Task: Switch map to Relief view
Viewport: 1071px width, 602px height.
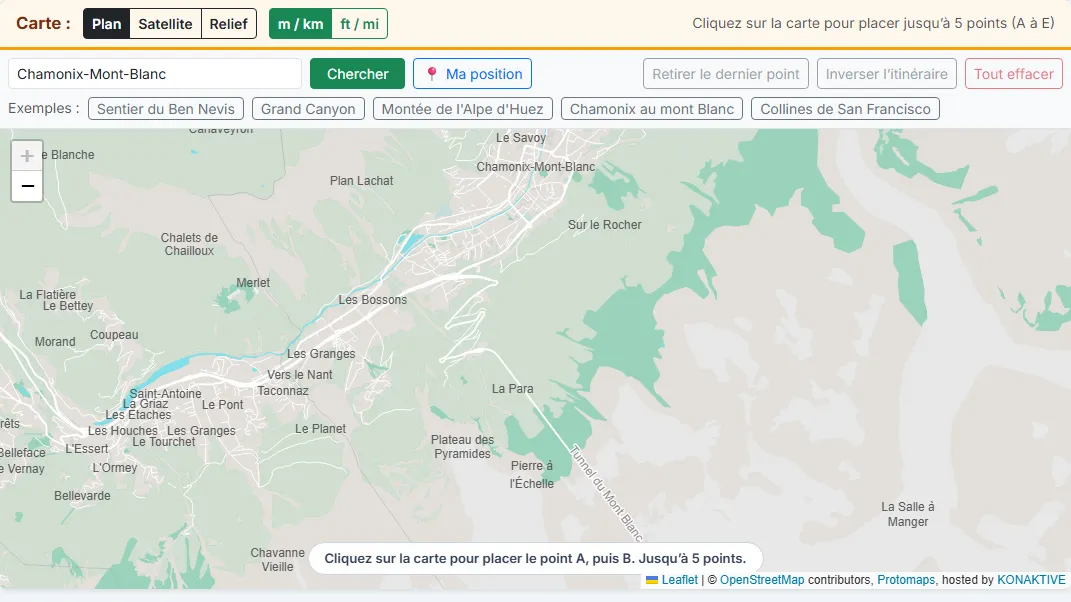Action: click(229, 24)
